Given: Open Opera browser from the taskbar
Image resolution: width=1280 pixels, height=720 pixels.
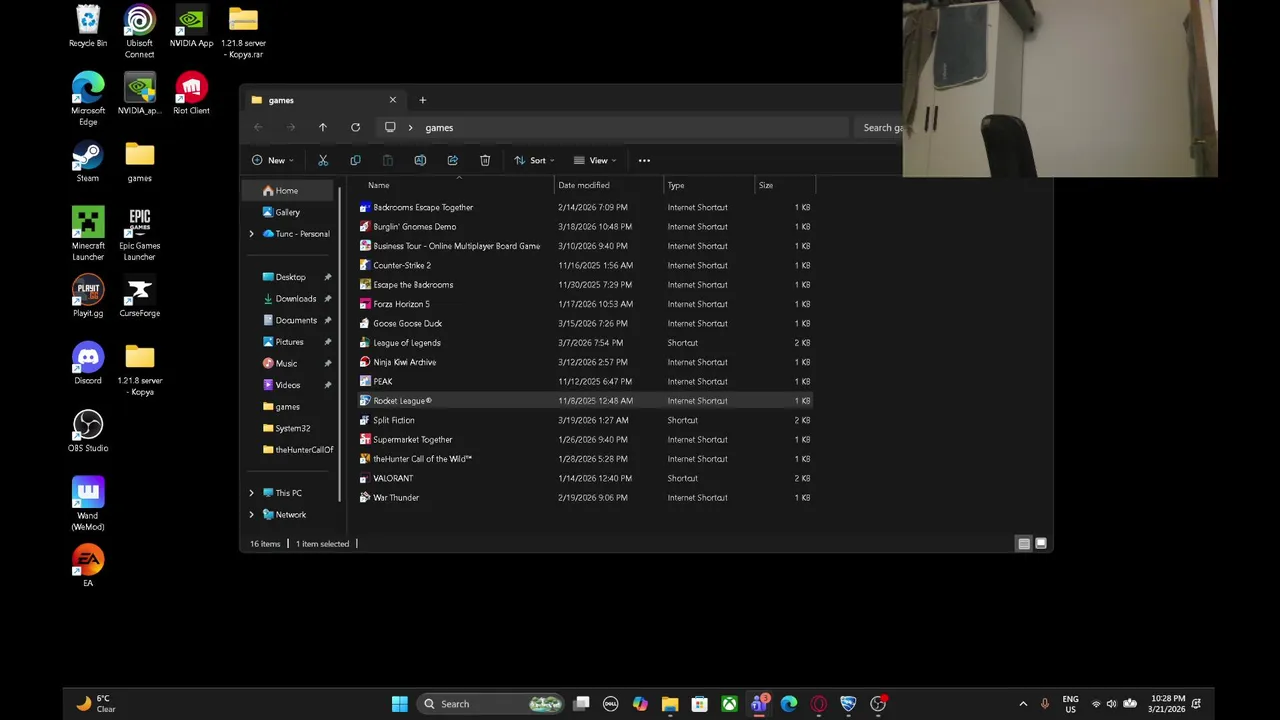Looking at the screenshot, I should (x=819, y=704).
